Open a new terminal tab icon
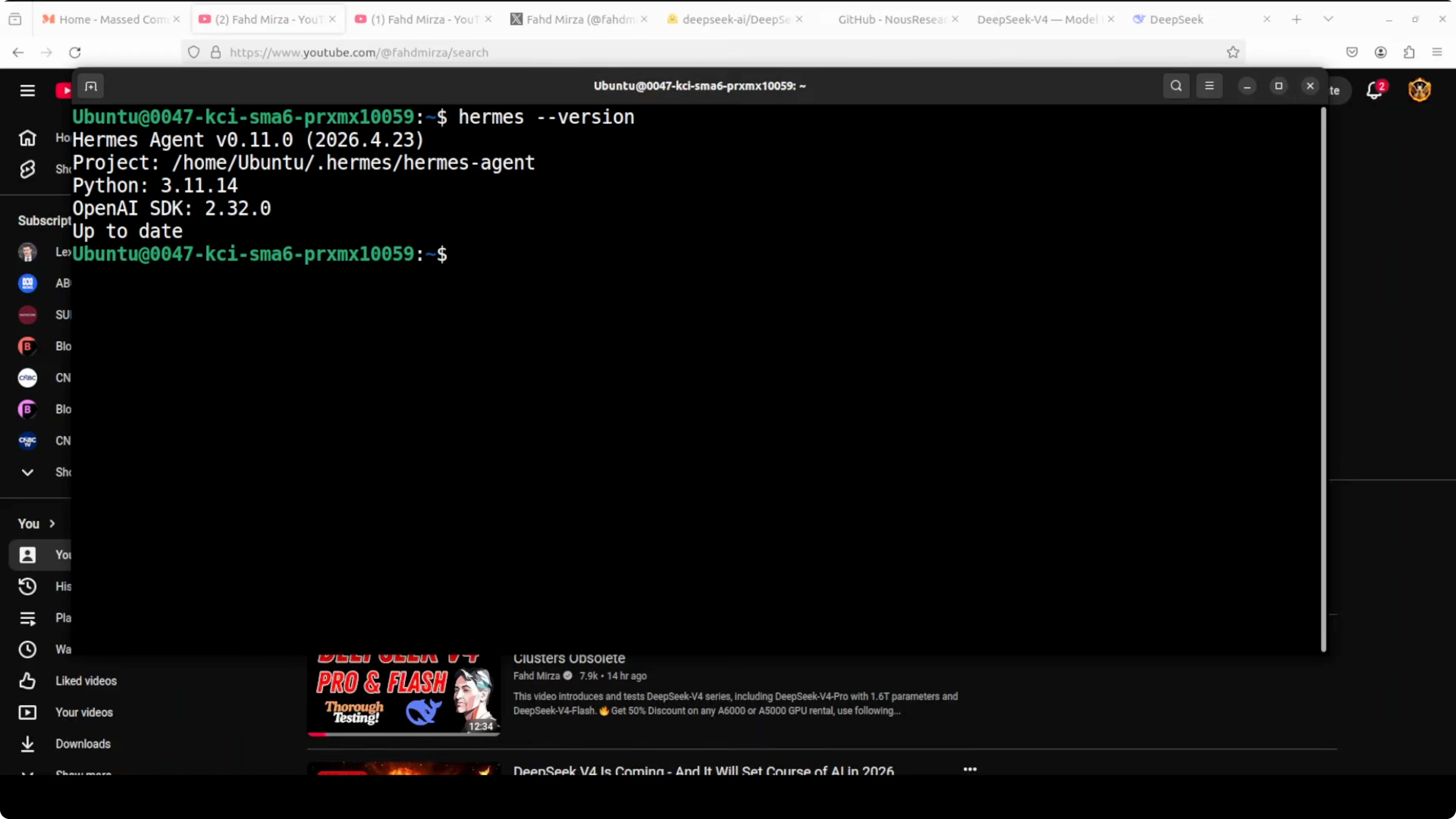The height and width of the screenshot is (819, 1456). [x=91, y=87]
